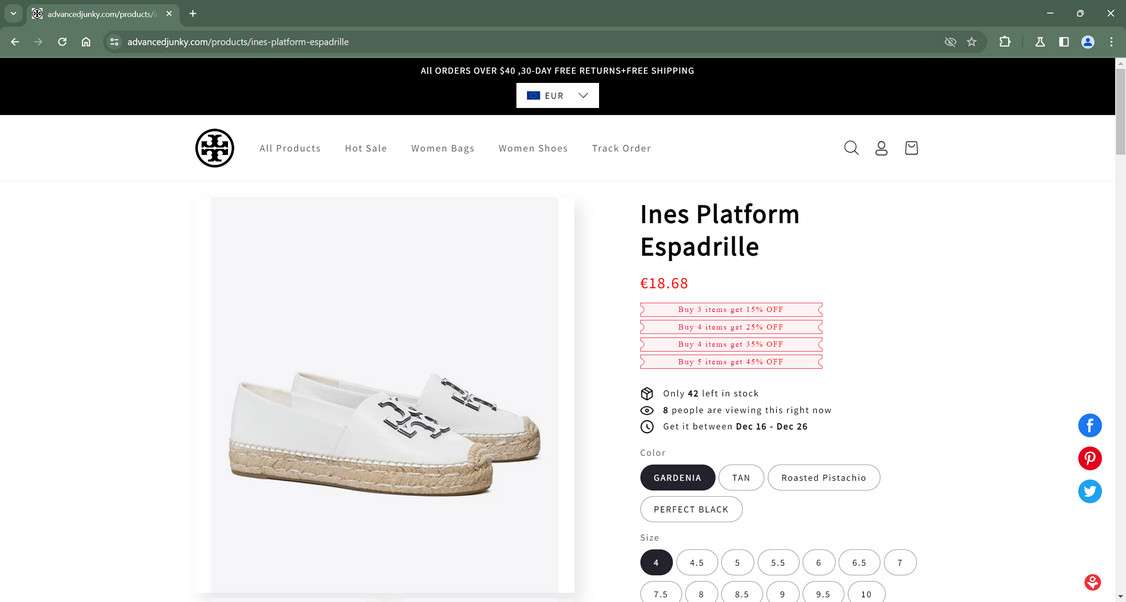This screenshot has width=1126, height=602.
Task: Open the shopping cart icon
Action: [911, 148]
